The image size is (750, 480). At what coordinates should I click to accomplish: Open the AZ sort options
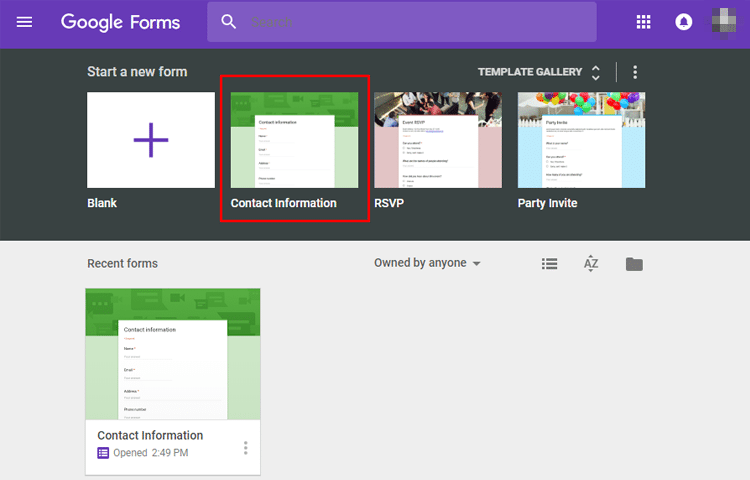click(x=591, y=263)
